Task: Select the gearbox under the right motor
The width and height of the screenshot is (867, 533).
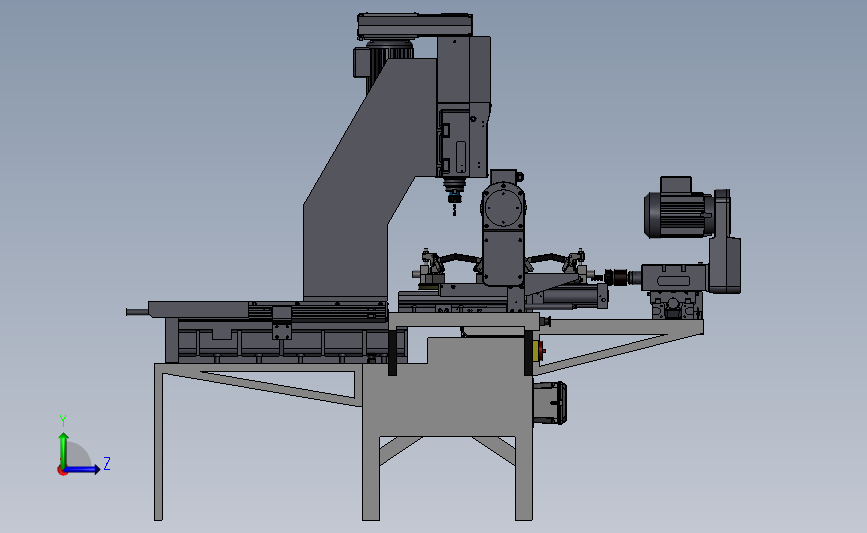Action: click(x=675, y=278)
